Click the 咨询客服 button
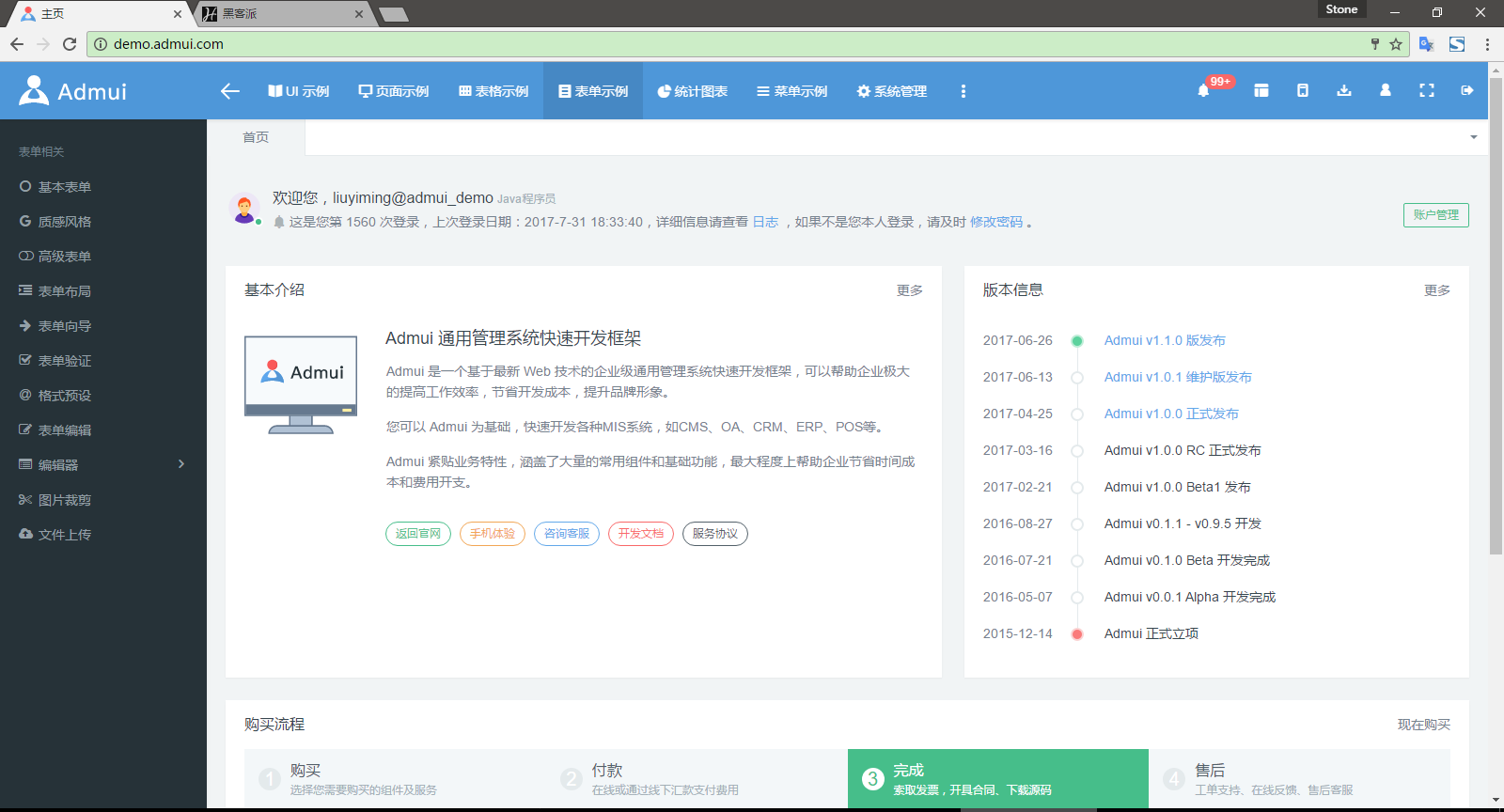The image size is (1504, 812). tap(567, 534)
